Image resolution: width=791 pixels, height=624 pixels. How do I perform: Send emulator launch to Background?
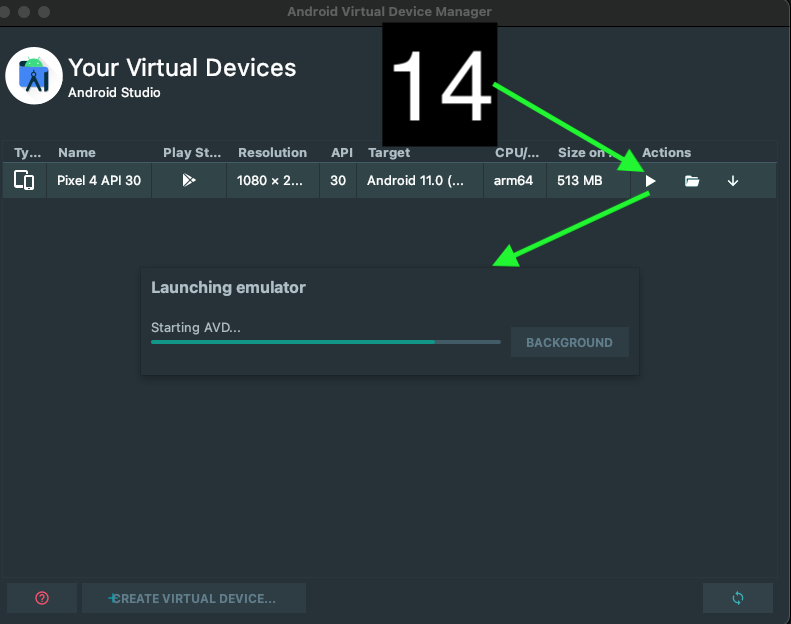click(x=569, y=342)
